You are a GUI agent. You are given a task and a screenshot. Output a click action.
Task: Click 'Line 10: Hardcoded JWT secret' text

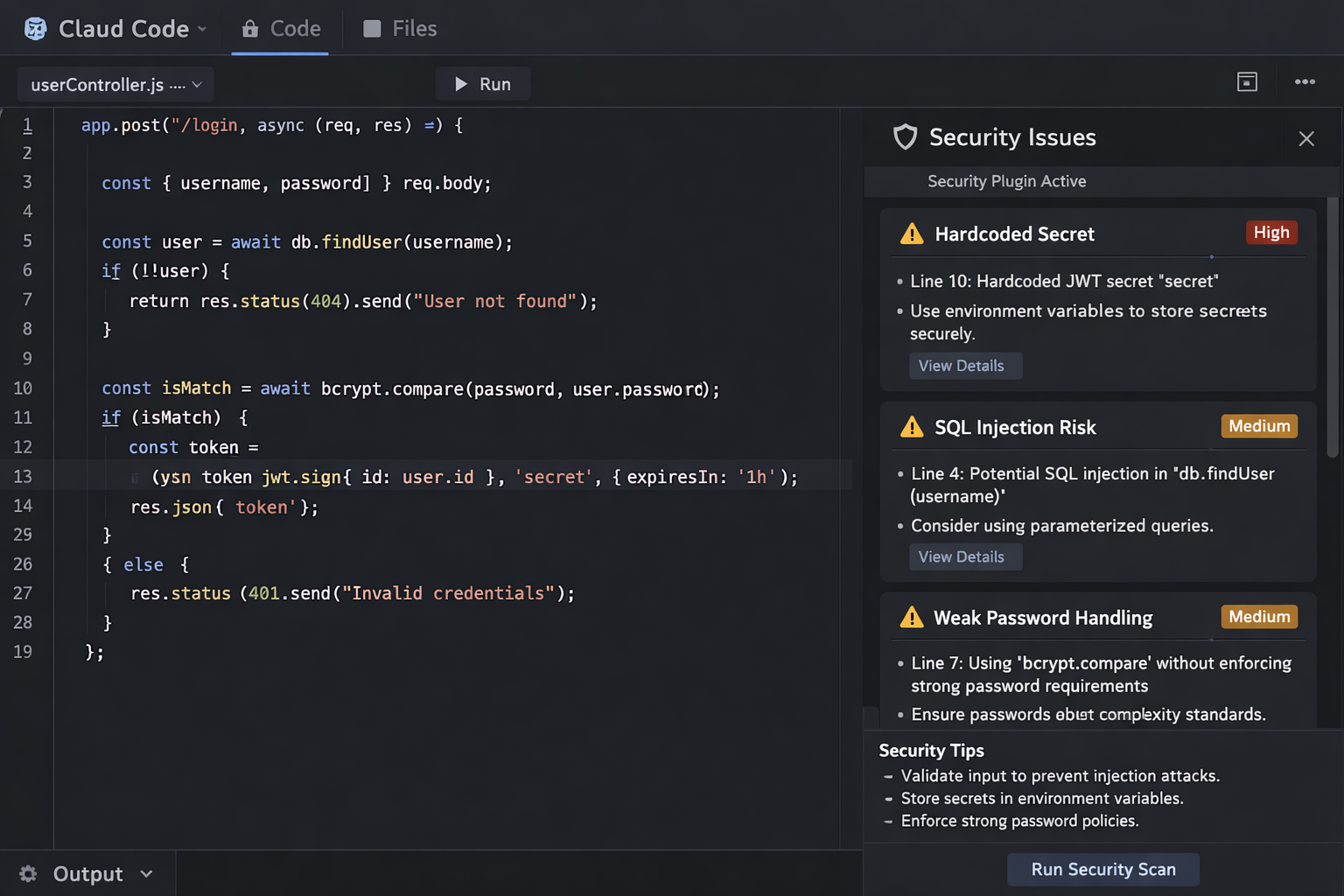coord(1064,281)
